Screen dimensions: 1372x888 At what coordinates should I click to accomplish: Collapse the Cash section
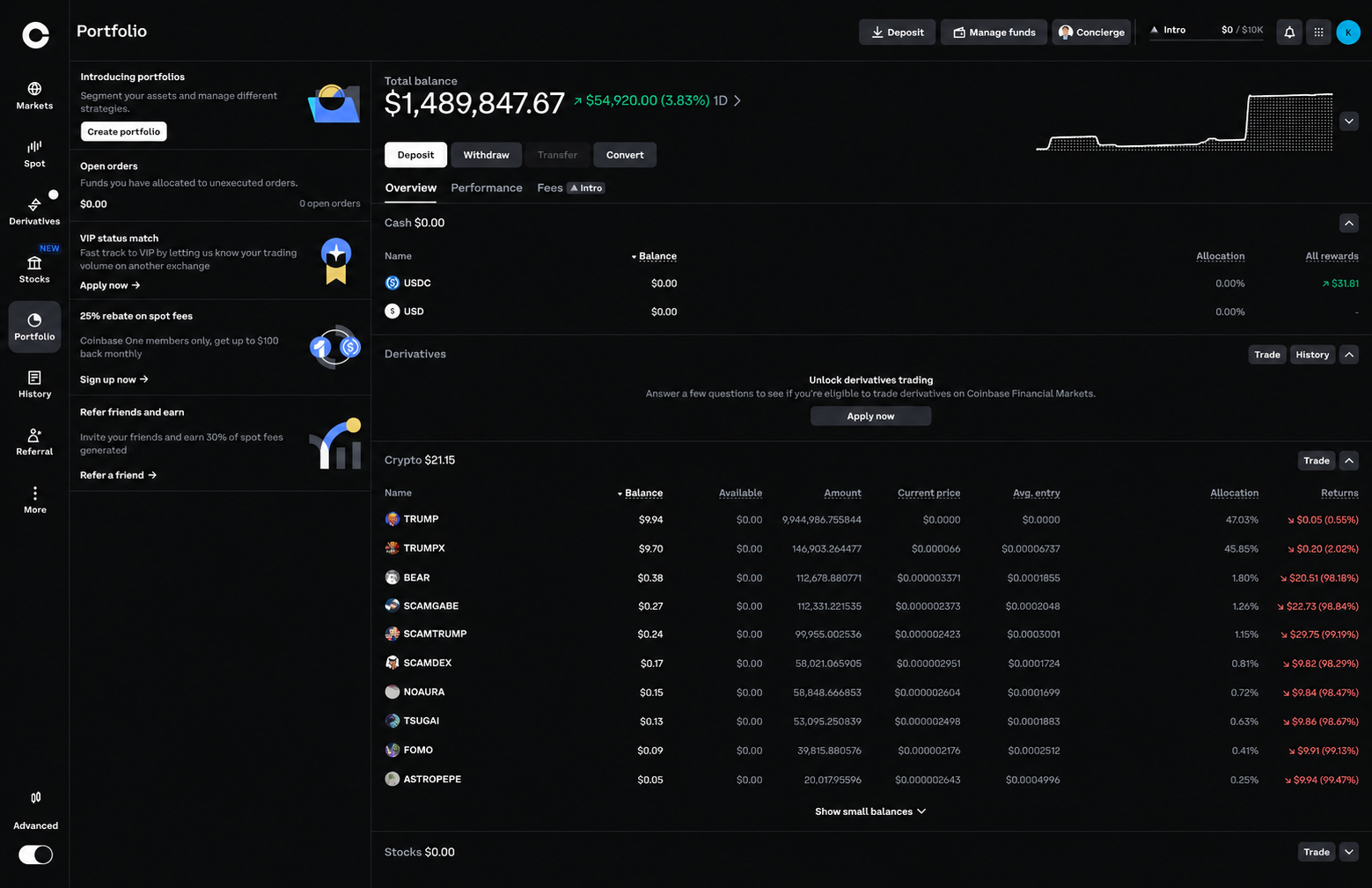tap(1349, 223)
